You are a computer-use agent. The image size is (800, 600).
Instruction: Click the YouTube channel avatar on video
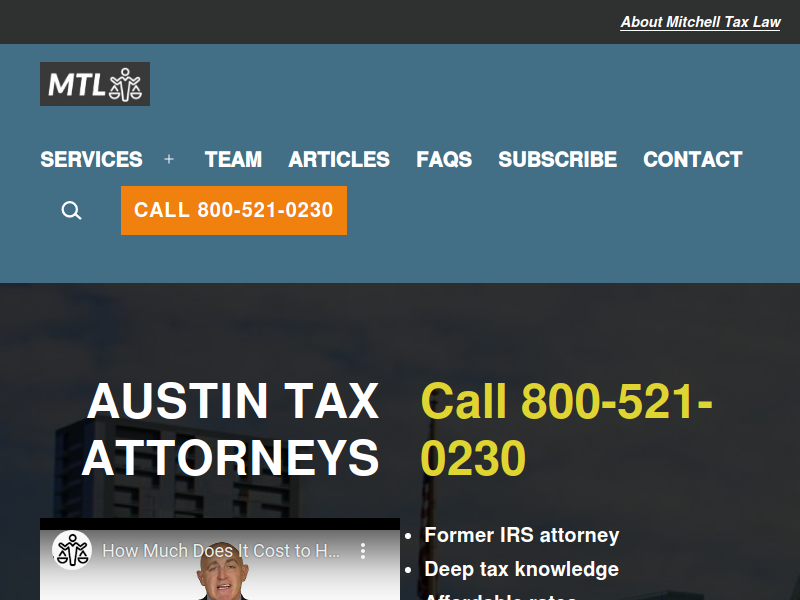coord(72,551)
